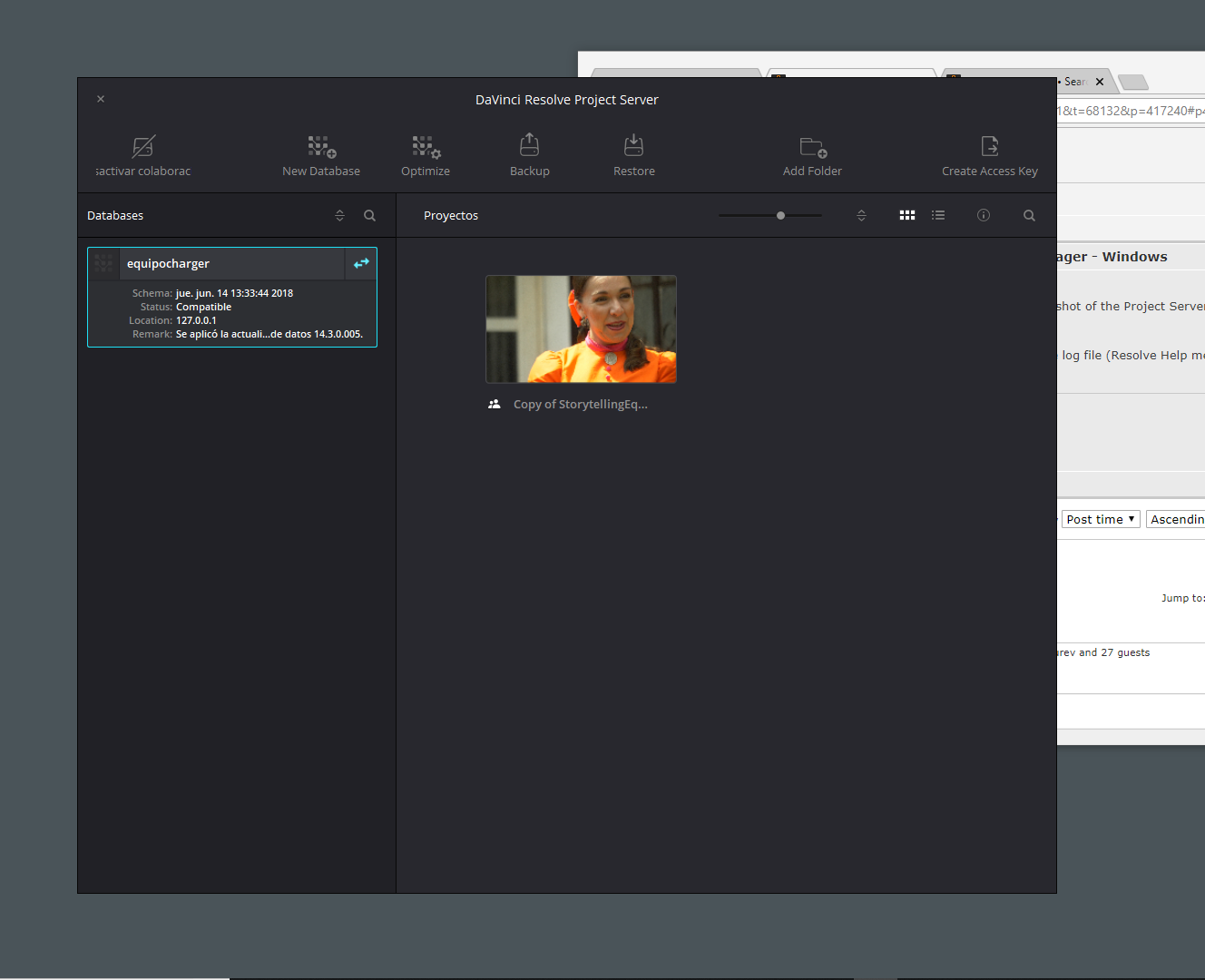Open the Databases sort order arrows

(339, 215)
